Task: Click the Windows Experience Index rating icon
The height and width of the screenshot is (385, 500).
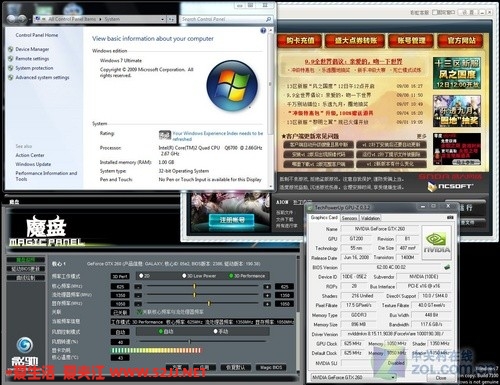Action: 165,135
